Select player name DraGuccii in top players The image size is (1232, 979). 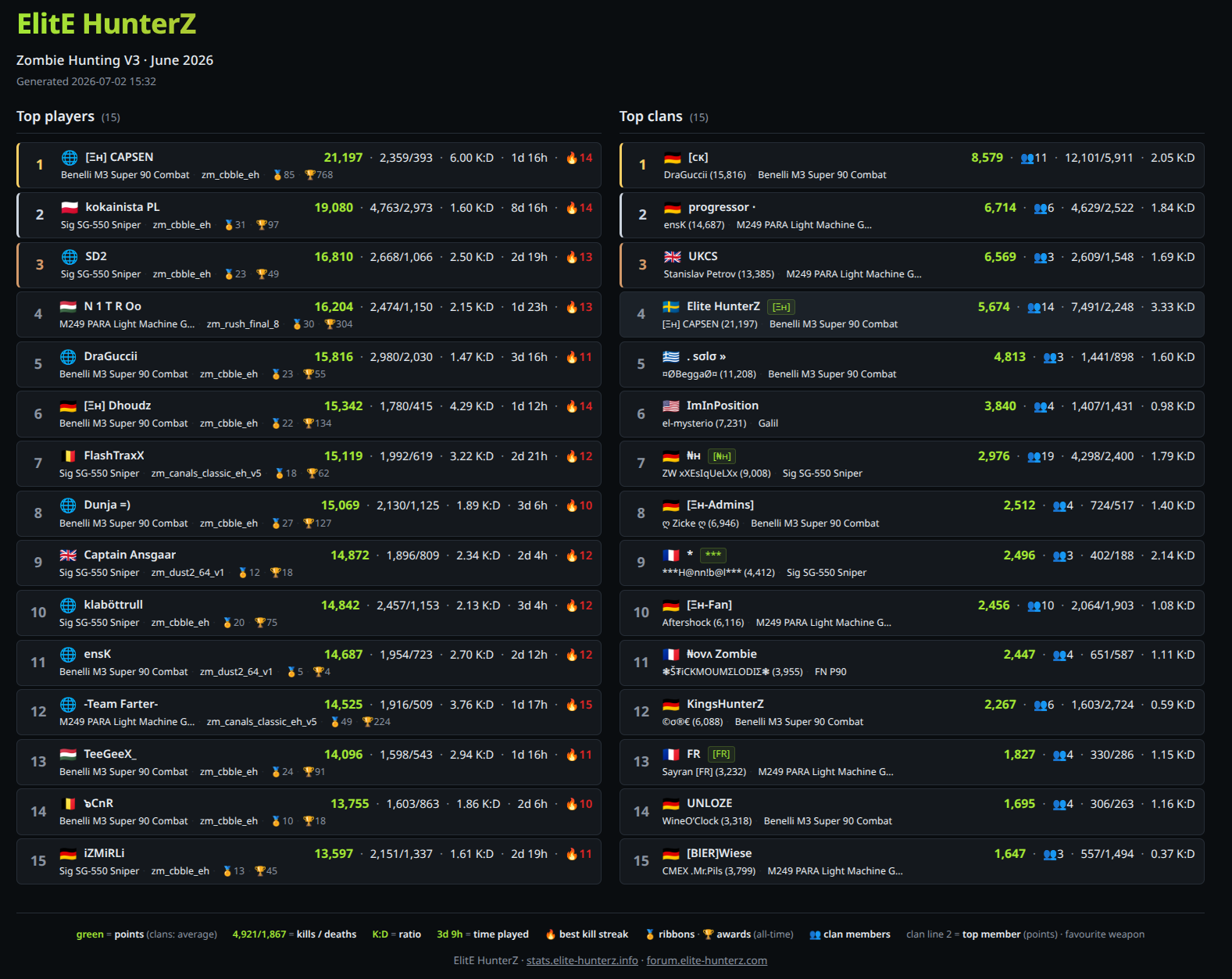pyautogui.click(x=111, y=356)
